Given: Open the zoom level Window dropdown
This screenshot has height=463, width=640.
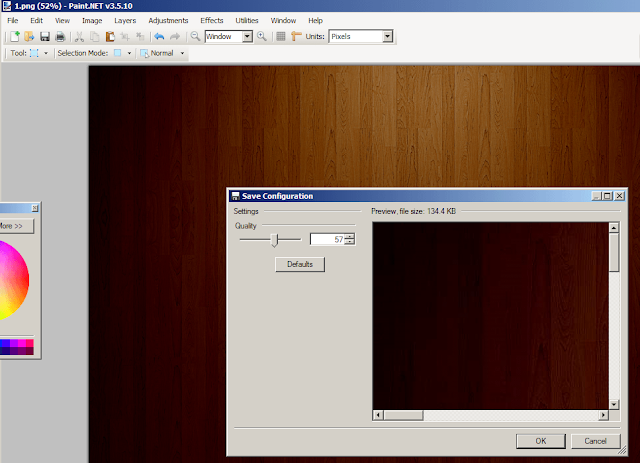Looking at the screenshot, I should pyautogui.click(x=247, y=36).
